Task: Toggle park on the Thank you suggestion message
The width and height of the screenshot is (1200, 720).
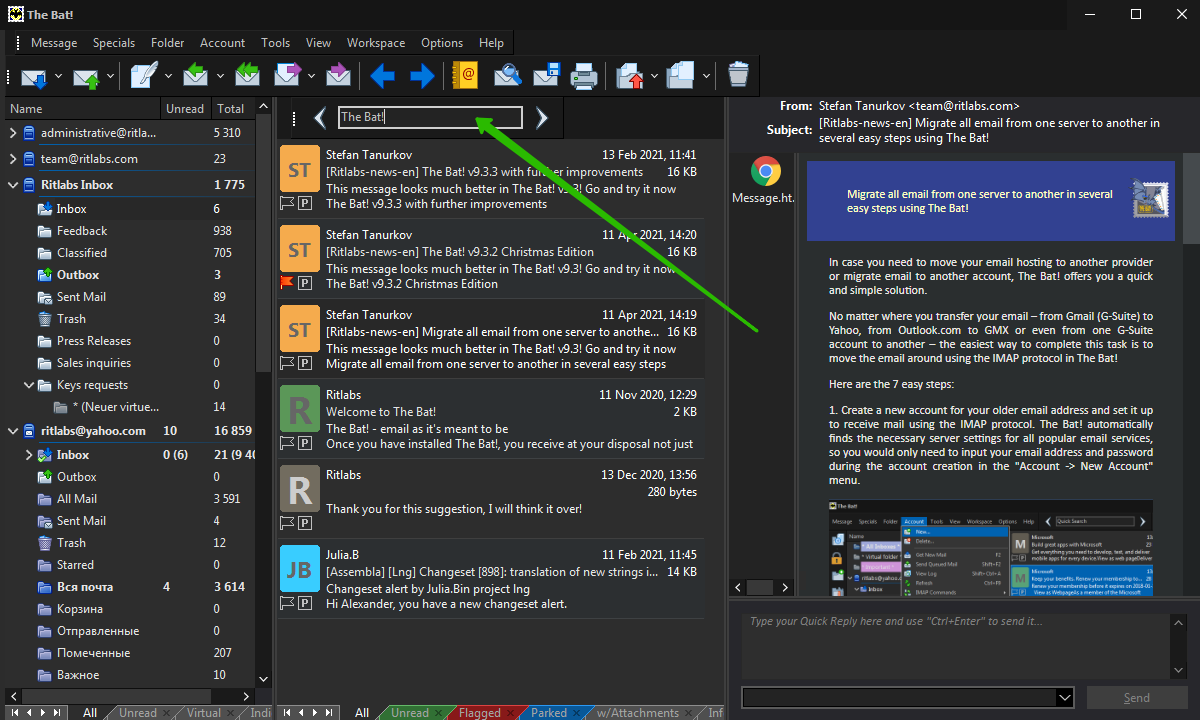Action: (305, 523)
